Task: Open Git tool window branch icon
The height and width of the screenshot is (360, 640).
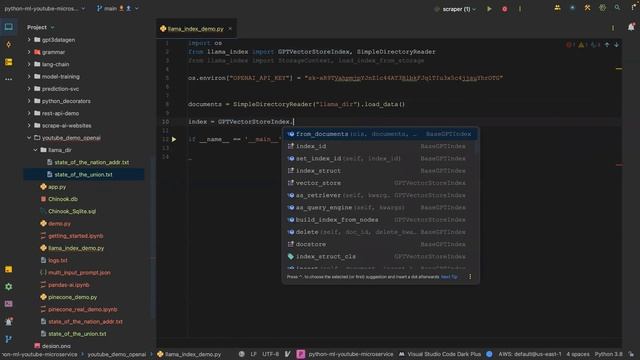Action: pyautogui.click(x=9, y=339)
